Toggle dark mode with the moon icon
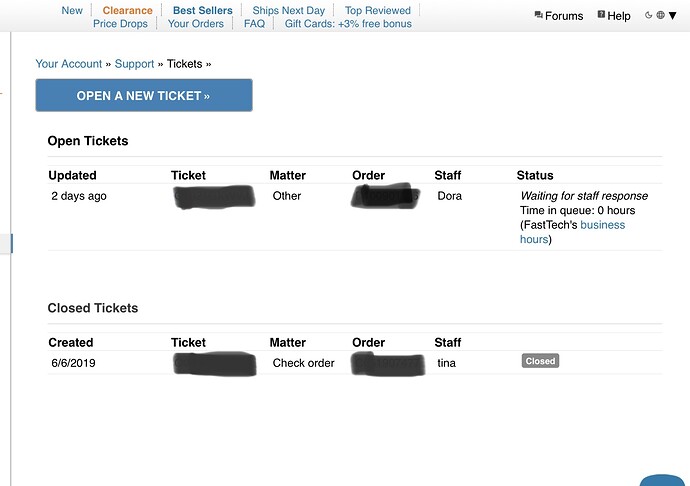The height and width of the screenshot is (486, 690). (648, 15)
